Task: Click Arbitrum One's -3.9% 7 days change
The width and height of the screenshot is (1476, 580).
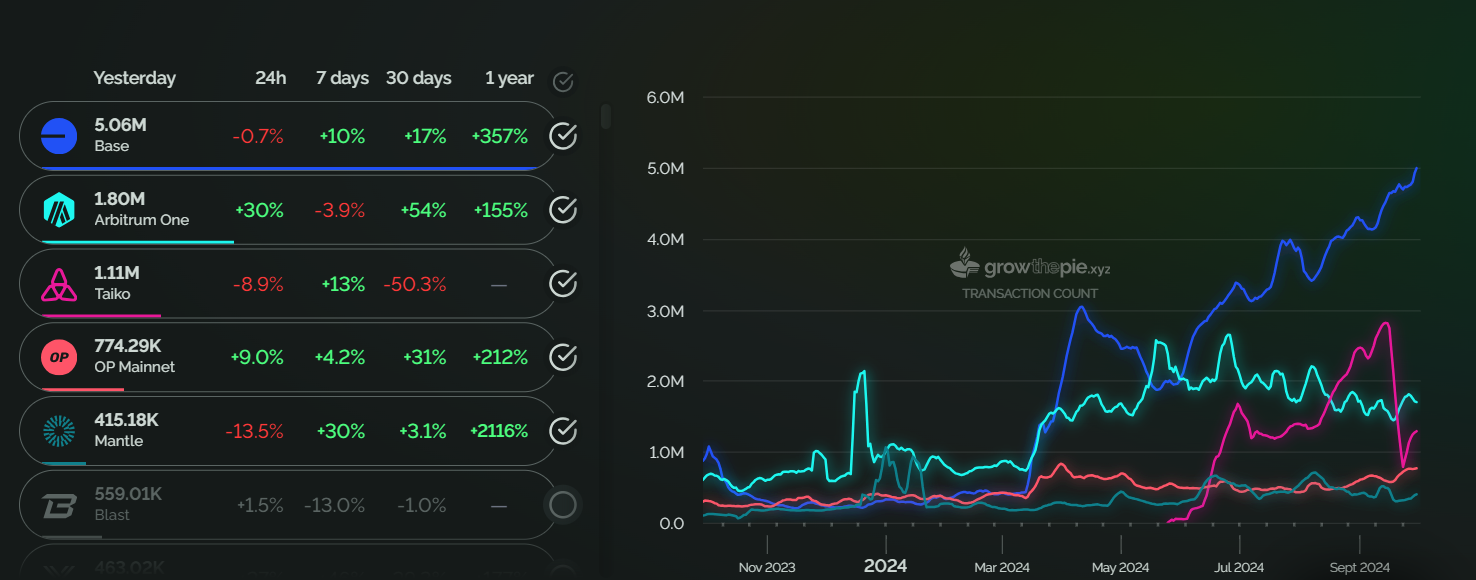Action: click(x=340, y=210)
